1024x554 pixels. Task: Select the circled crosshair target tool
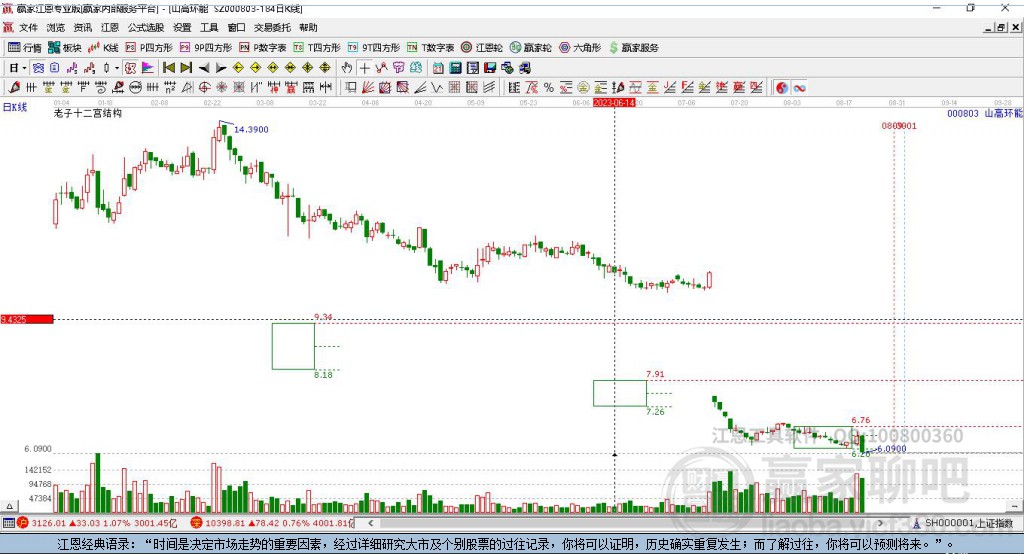pos(204,88)
